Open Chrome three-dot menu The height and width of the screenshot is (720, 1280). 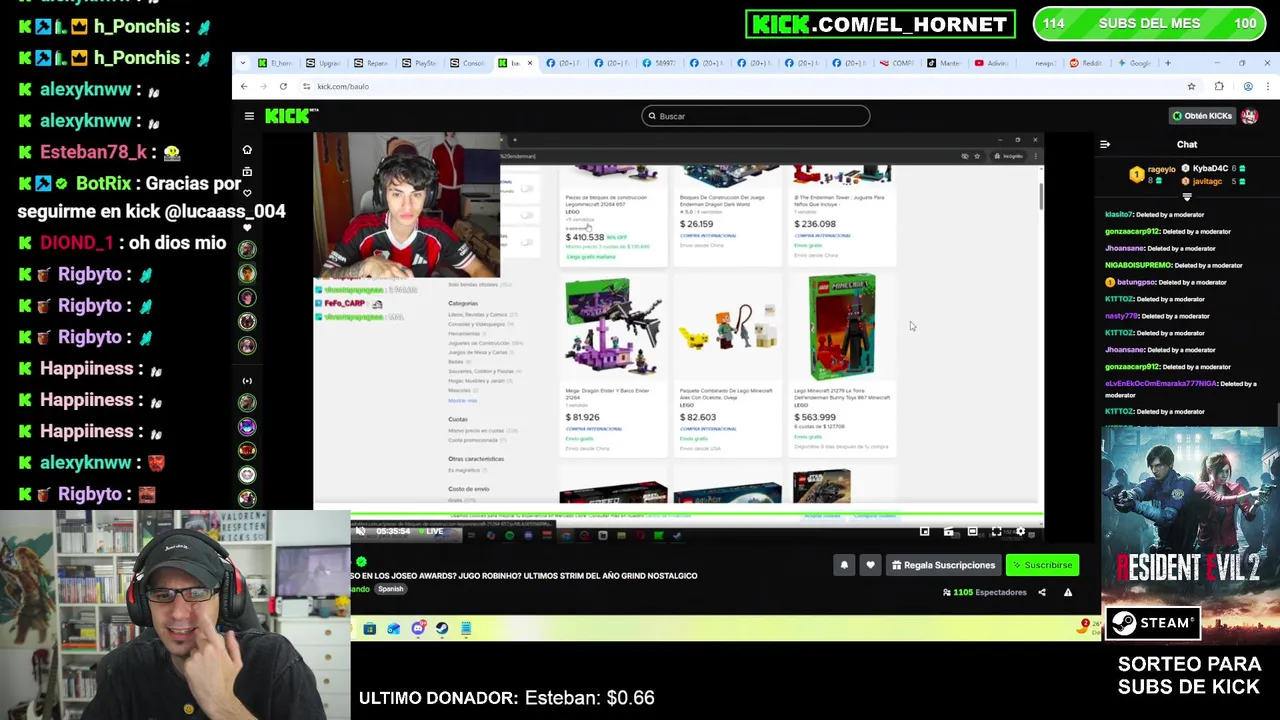pyautogui.click(x=1268, y=87)
